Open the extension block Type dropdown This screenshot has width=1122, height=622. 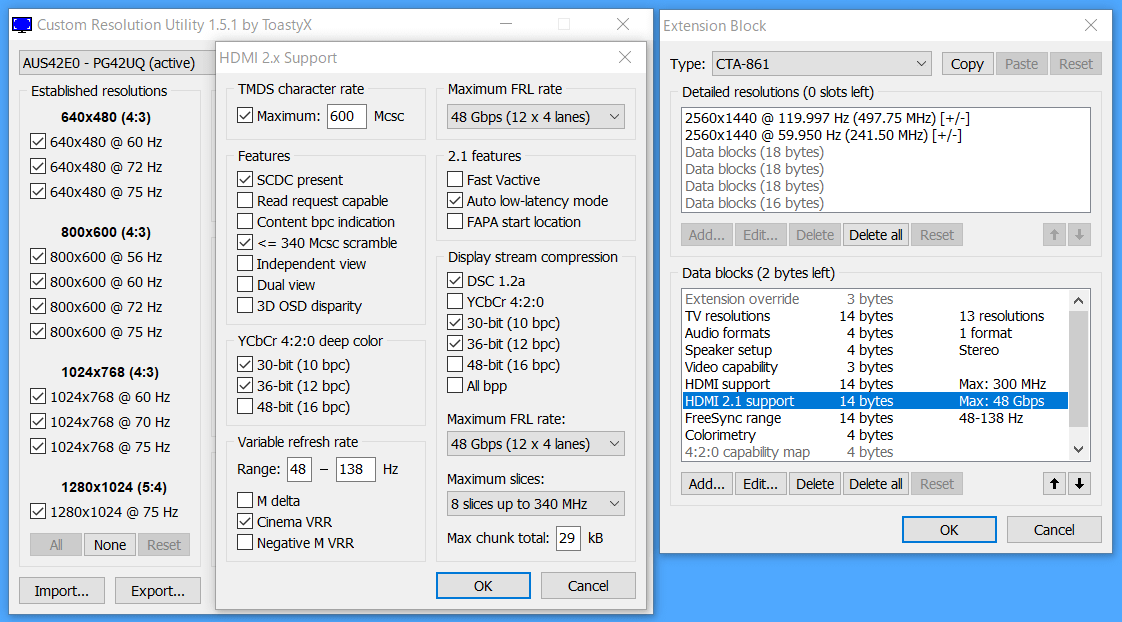click(821, 64)
